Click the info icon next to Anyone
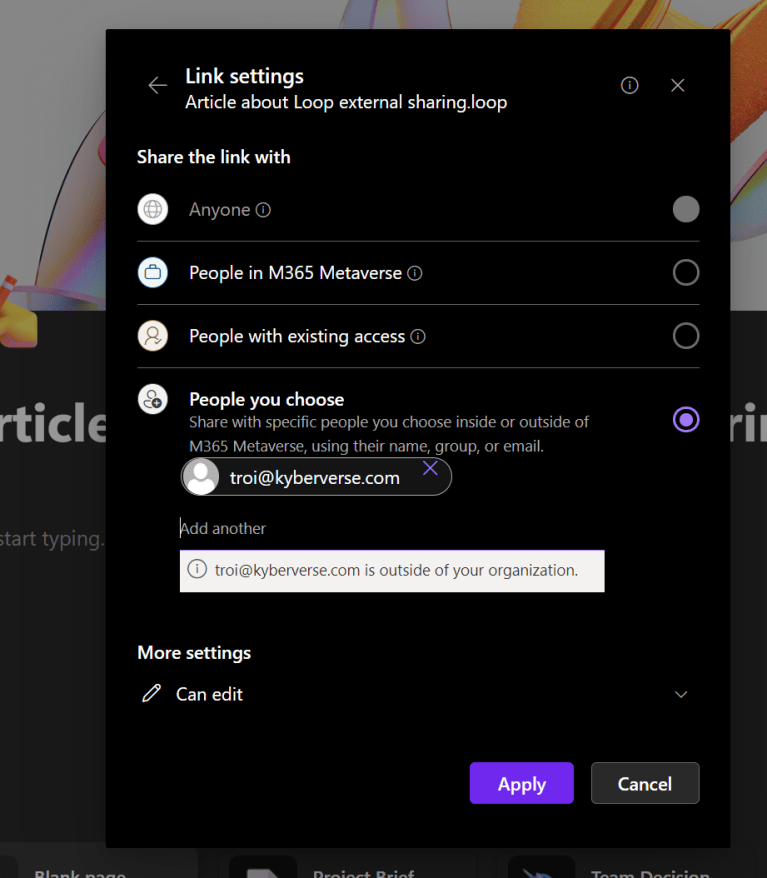This screenshot has height=878, width=767. 263,210
